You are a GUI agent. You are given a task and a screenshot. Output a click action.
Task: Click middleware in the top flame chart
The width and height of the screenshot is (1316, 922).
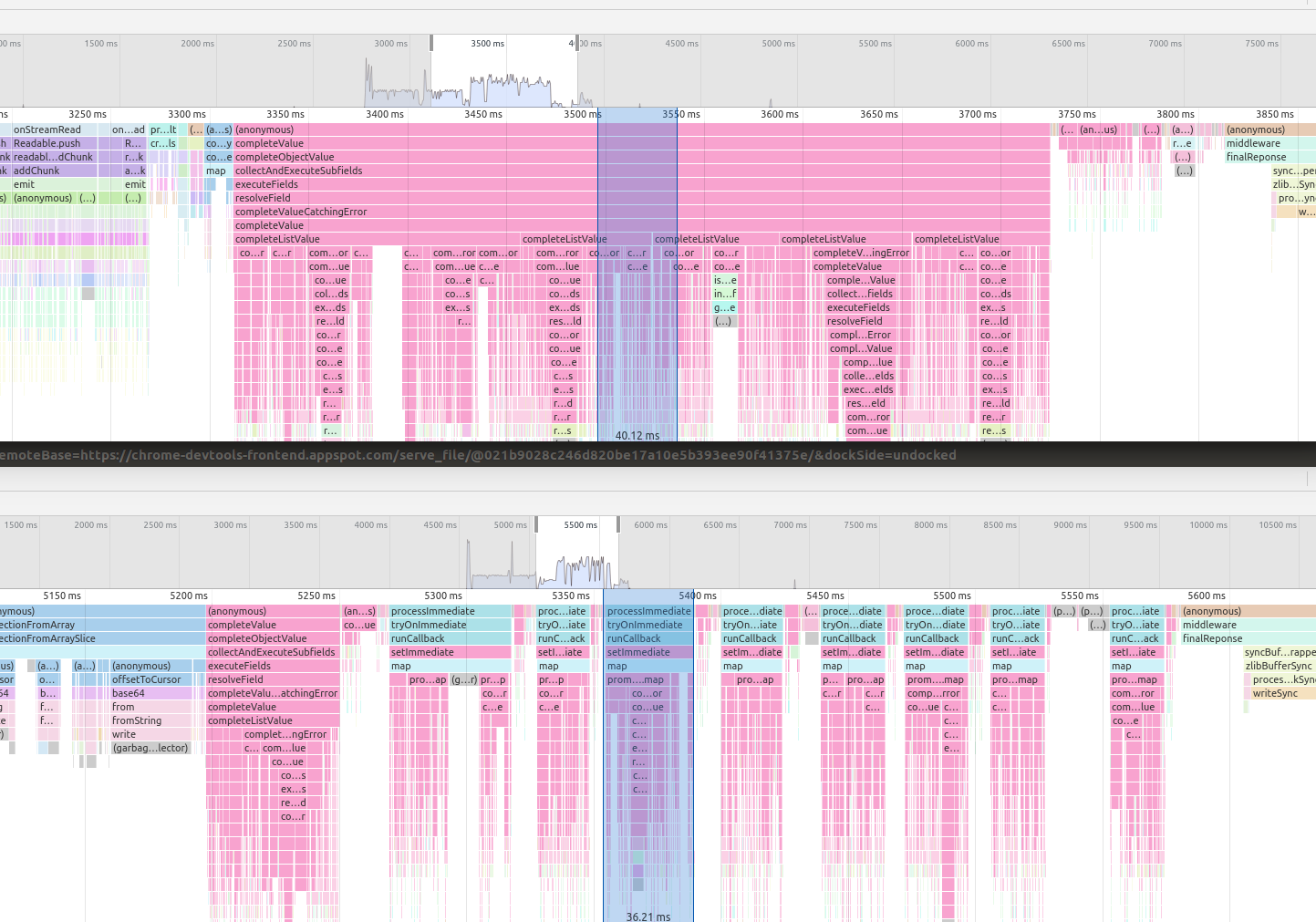[1269, 143]
